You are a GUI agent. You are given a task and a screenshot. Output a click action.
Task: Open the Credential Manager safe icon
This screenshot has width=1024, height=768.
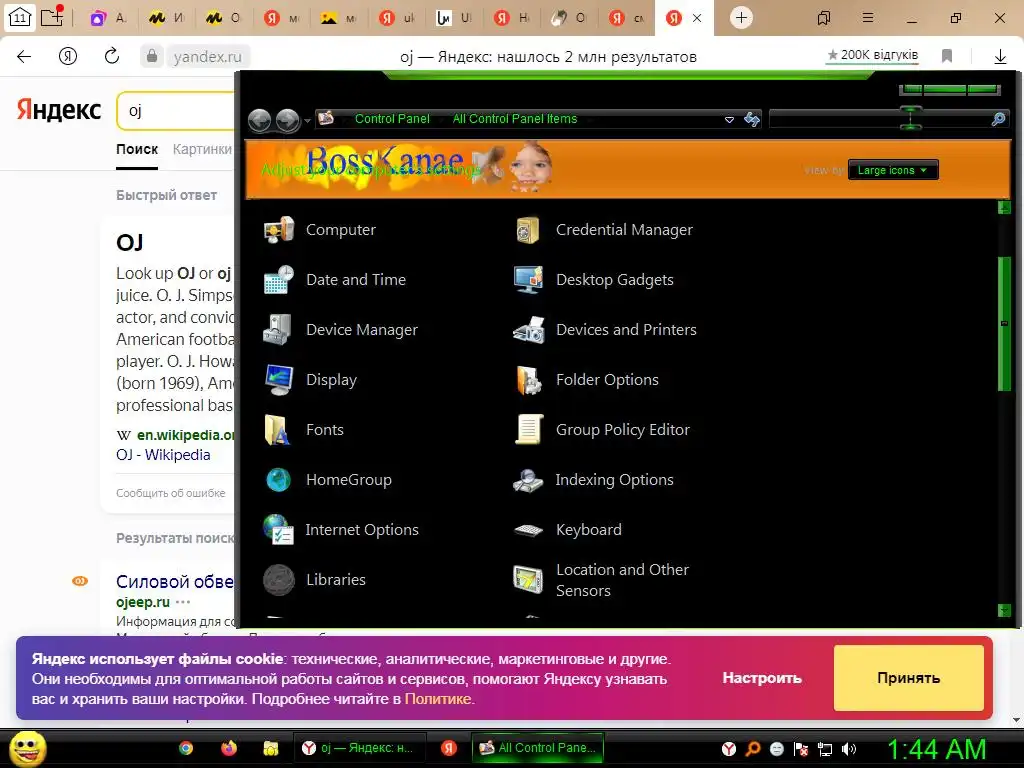click(528, 230)
